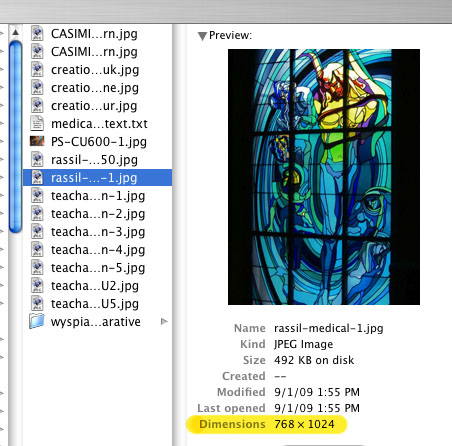Image resolution: width=452 pixels, height=446 pixels.
Task: Select teacha...n-1.jpg file name
Action: (98, 196)
